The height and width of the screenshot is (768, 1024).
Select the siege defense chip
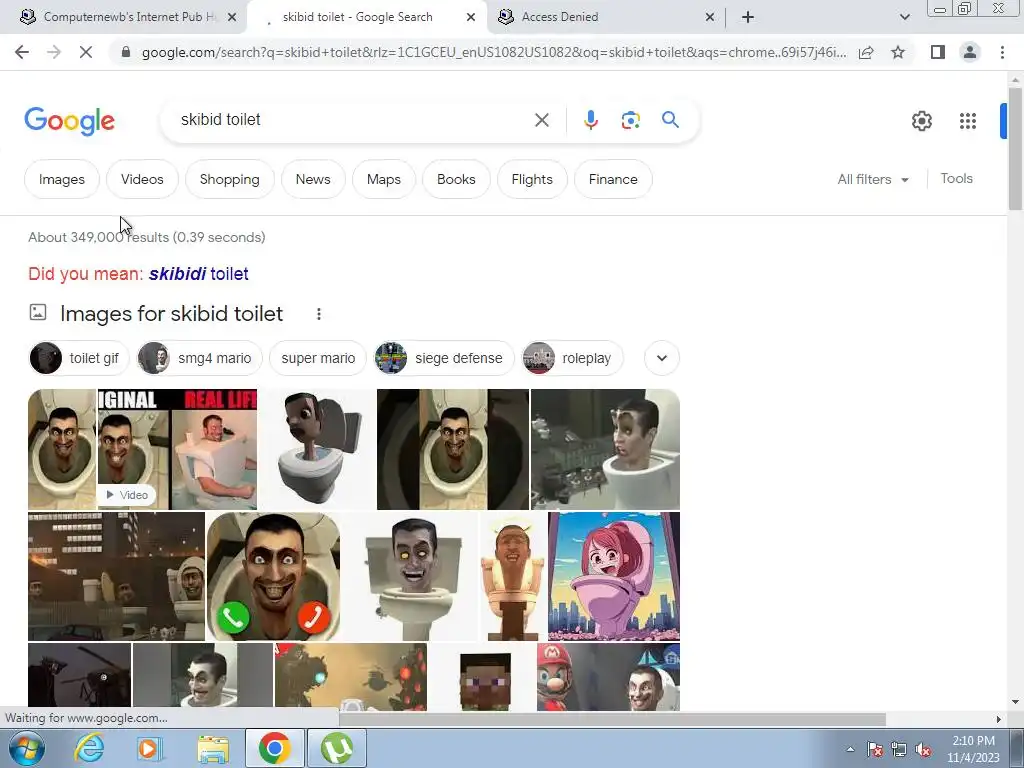click(x=444, y=358)
